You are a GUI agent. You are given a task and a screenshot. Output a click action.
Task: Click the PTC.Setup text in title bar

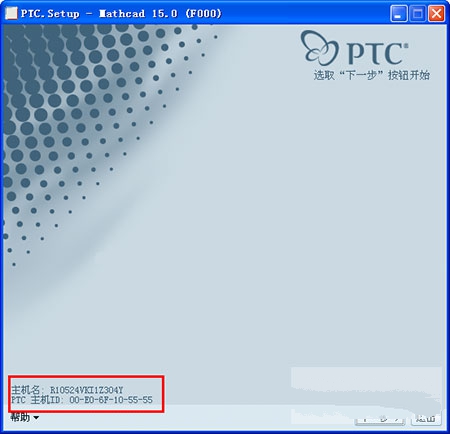[x=50, y=14]
